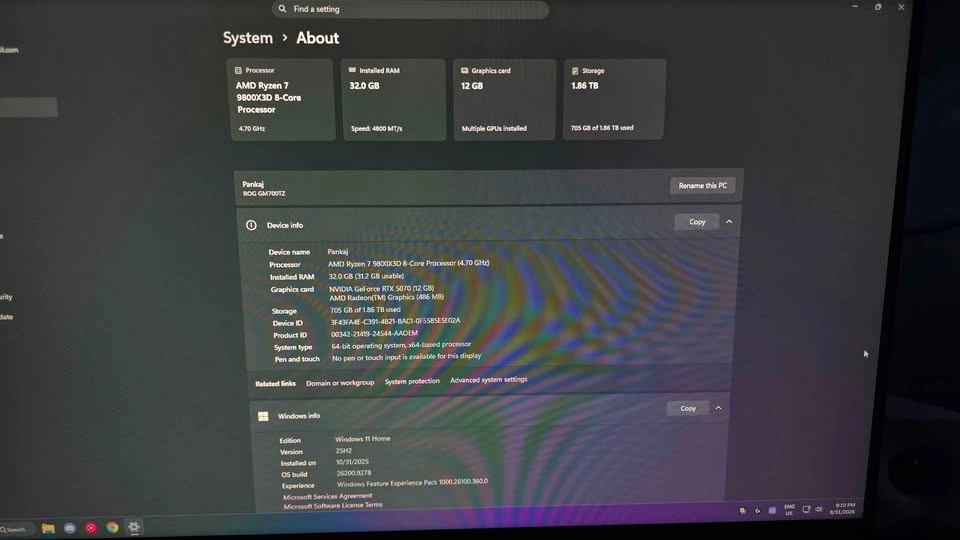Click the Graphics card icon on the card
The width and height of the screenshot is (960, 540).
point(465,71)
